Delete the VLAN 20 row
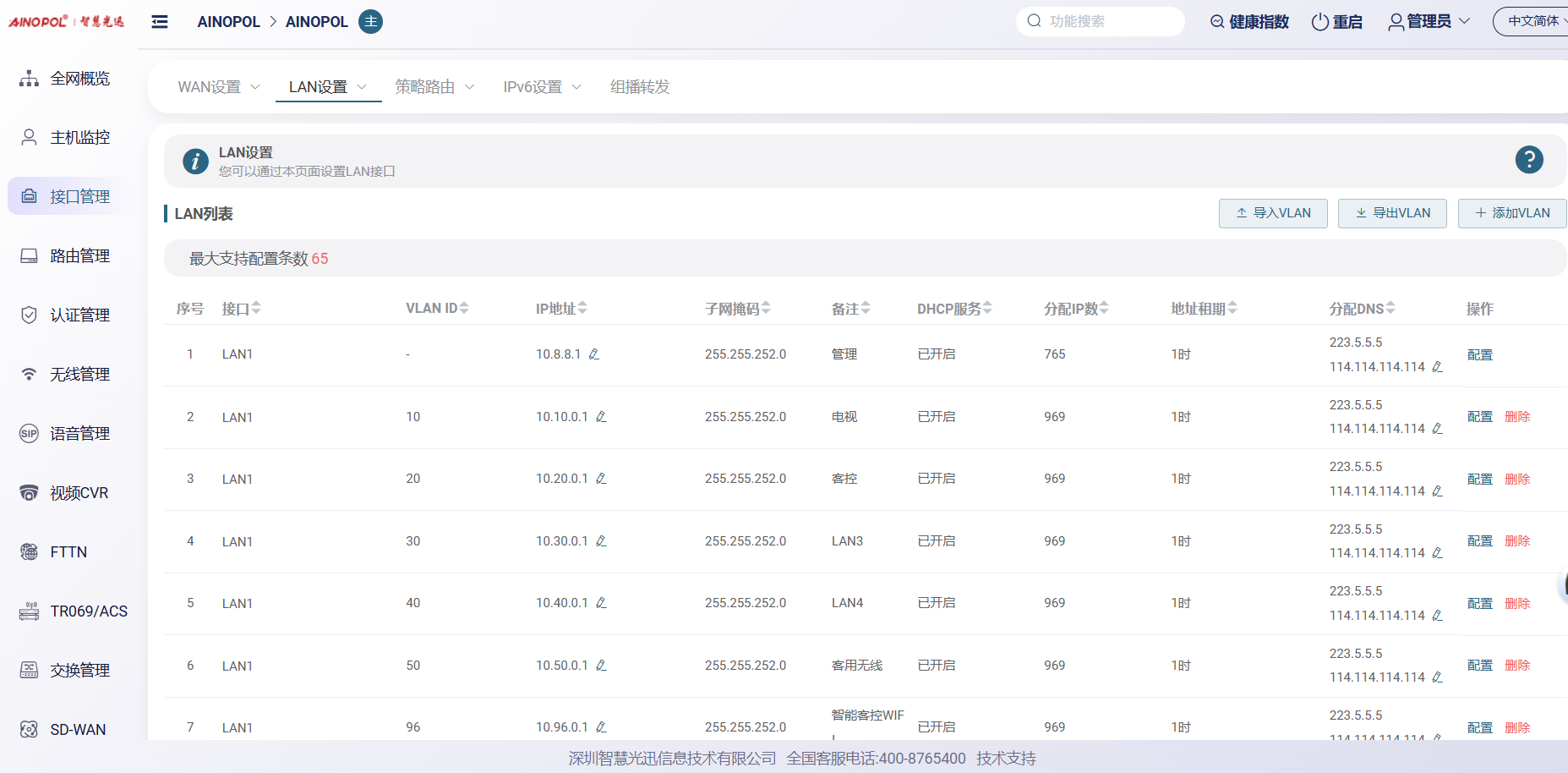The image size is (1568, 773). pos(1517,480)
